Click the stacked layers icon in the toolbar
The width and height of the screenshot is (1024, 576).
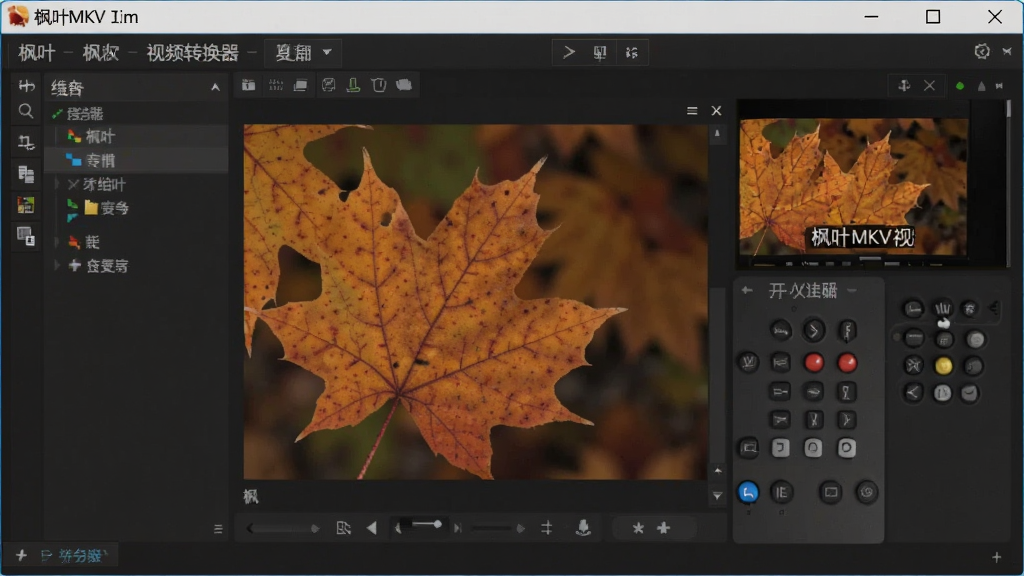(x=300, y=85)
